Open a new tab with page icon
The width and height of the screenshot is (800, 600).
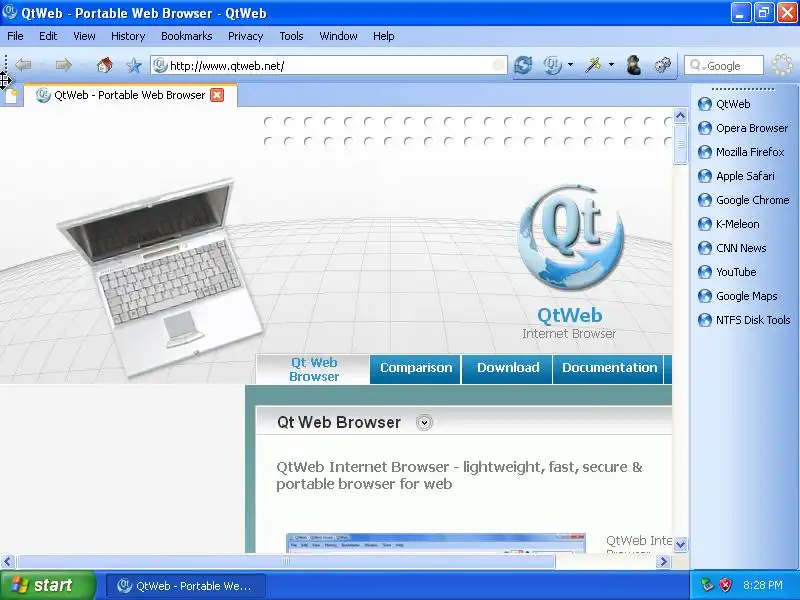(11, 95)
